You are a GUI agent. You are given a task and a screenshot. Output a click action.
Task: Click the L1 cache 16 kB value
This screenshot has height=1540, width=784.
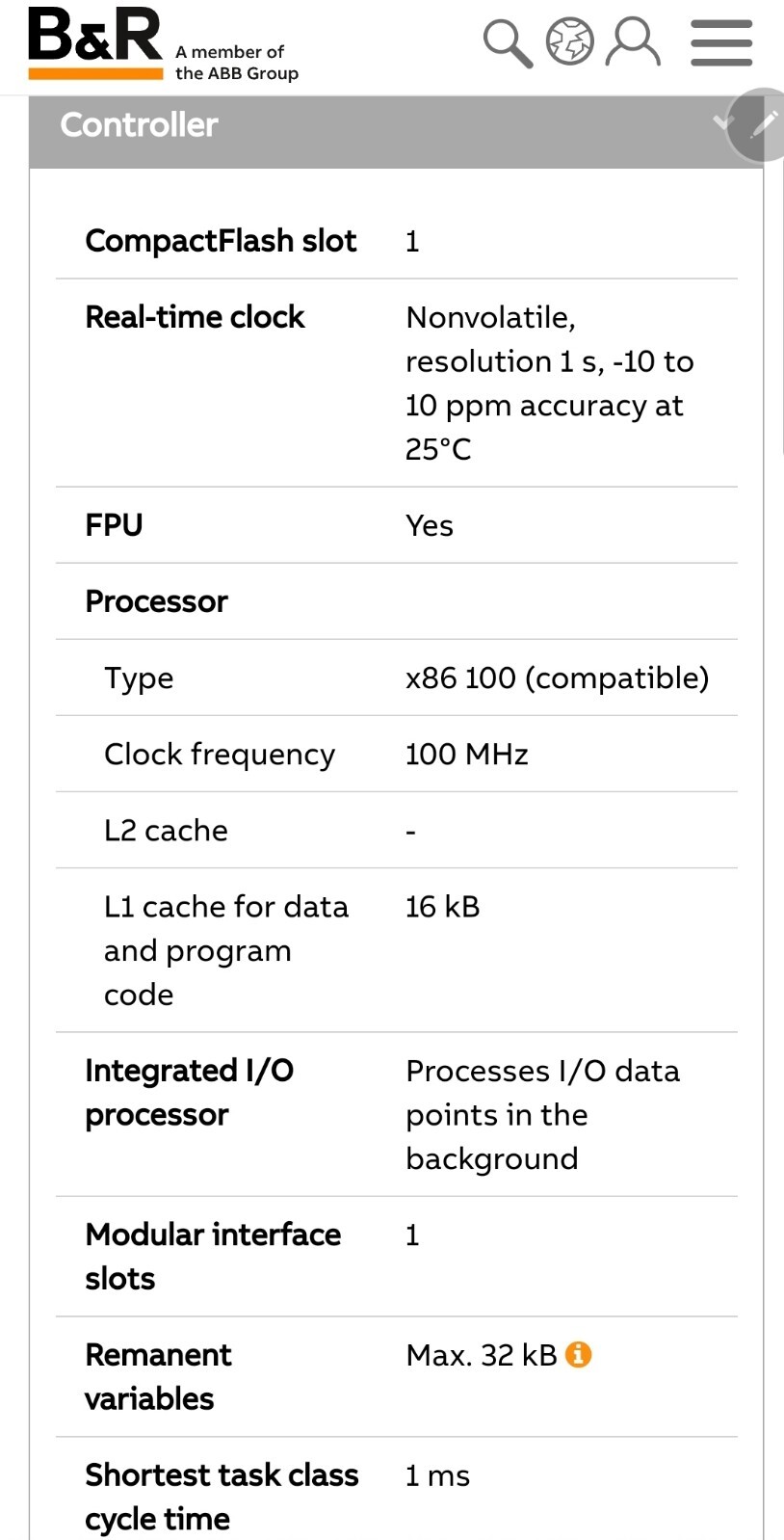[442, 907]
